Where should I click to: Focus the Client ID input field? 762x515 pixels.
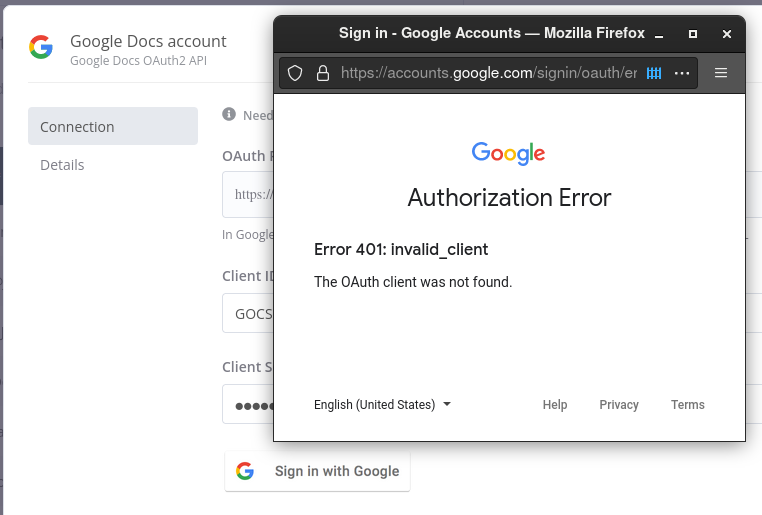(x=248, y=313)
